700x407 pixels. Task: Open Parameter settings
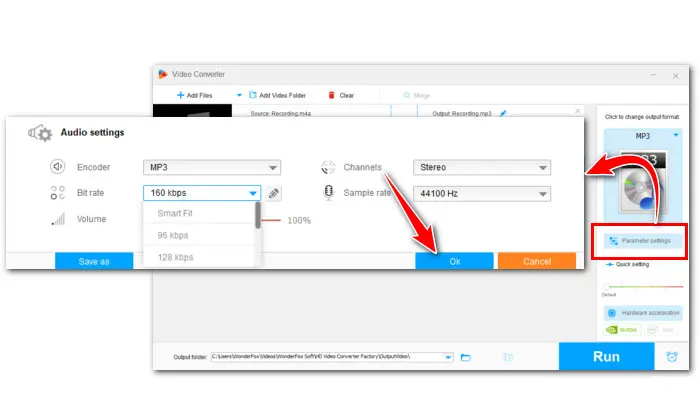(643, 241)
